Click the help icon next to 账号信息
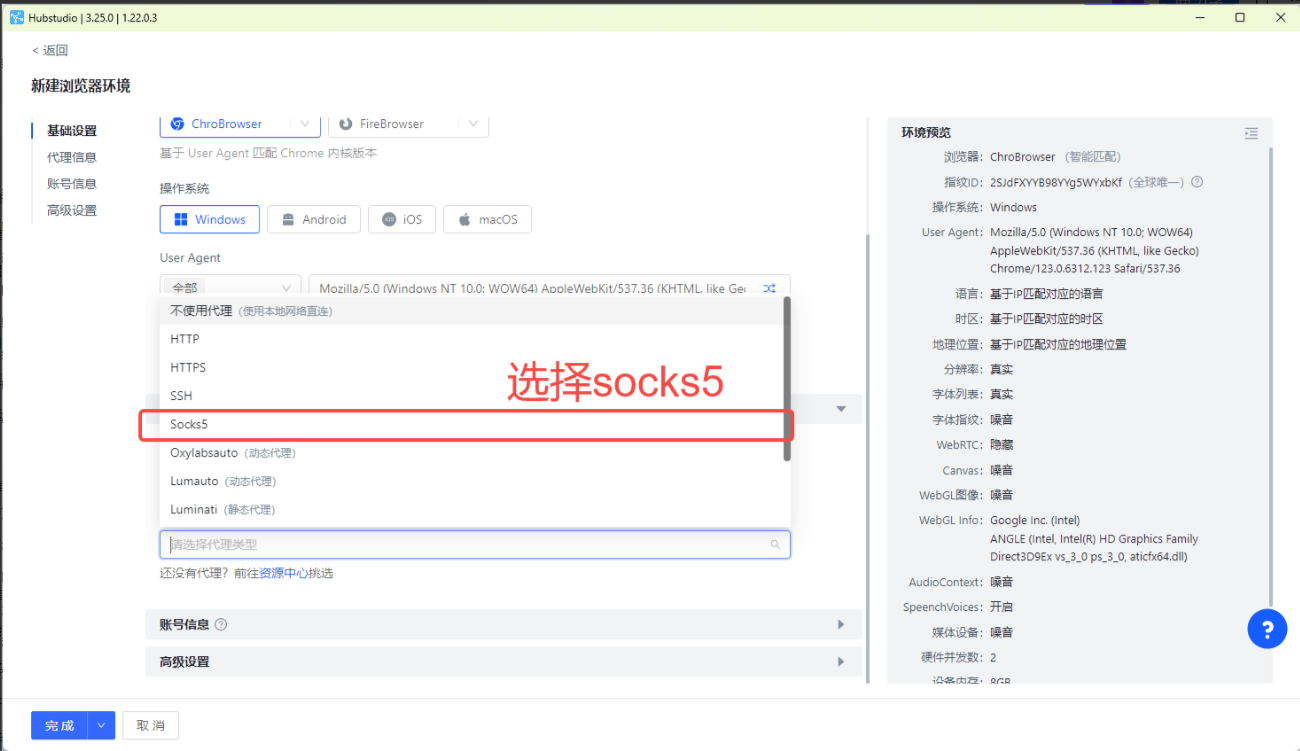 pos(221,625)
